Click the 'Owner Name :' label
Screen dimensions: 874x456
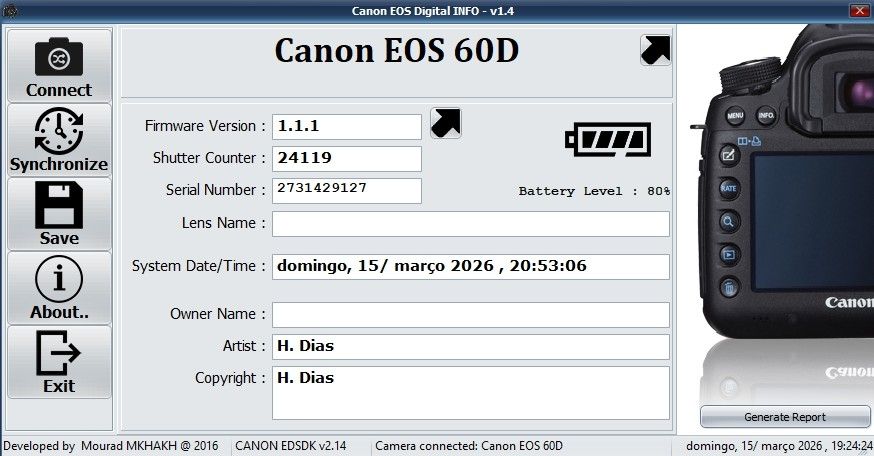218,314
